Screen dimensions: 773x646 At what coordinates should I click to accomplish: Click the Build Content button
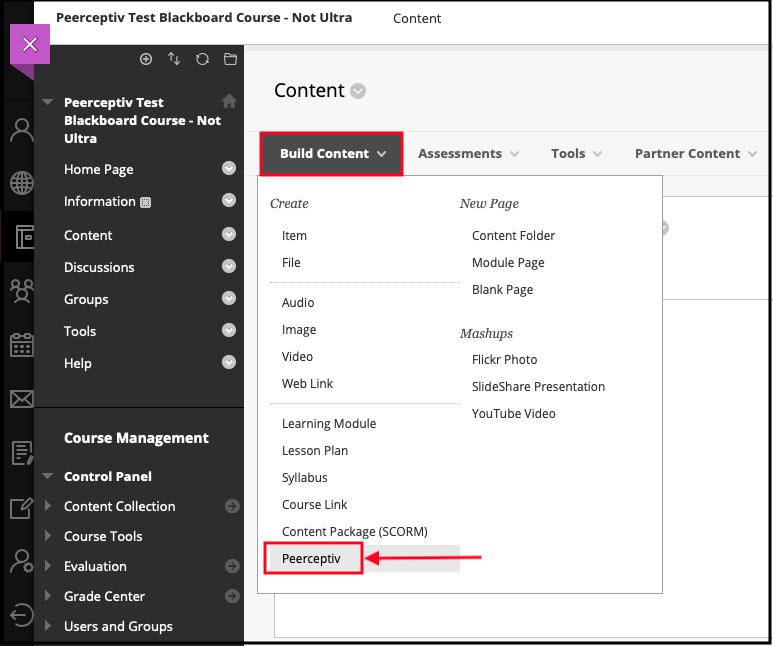(332, 154)
